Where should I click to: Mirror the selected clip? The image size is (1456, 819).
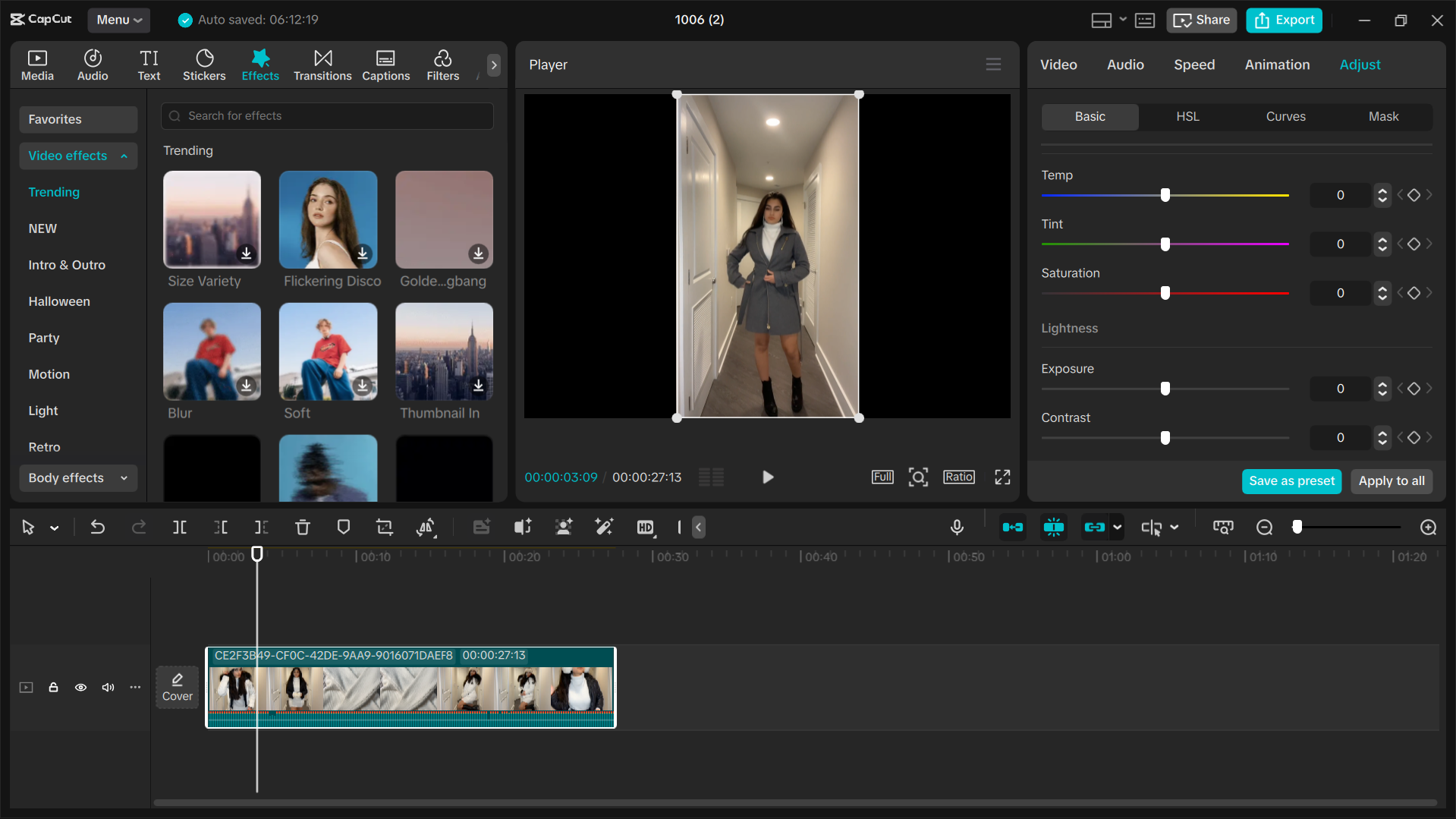[x=426, y=527]
